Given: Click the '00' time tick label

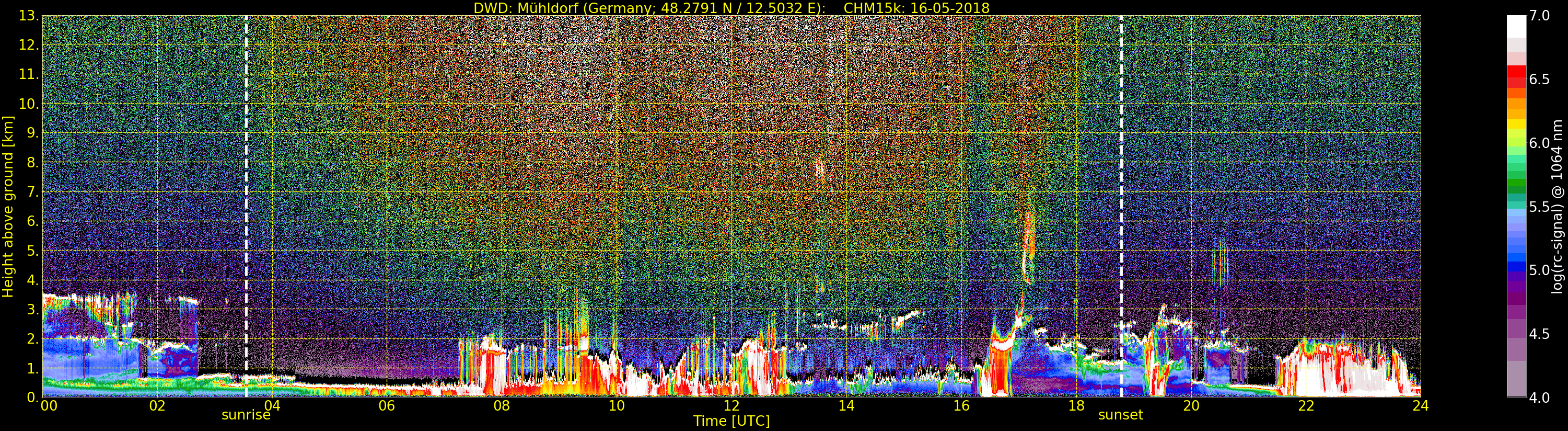Looking at the screenshot, I should pos(49,406).
